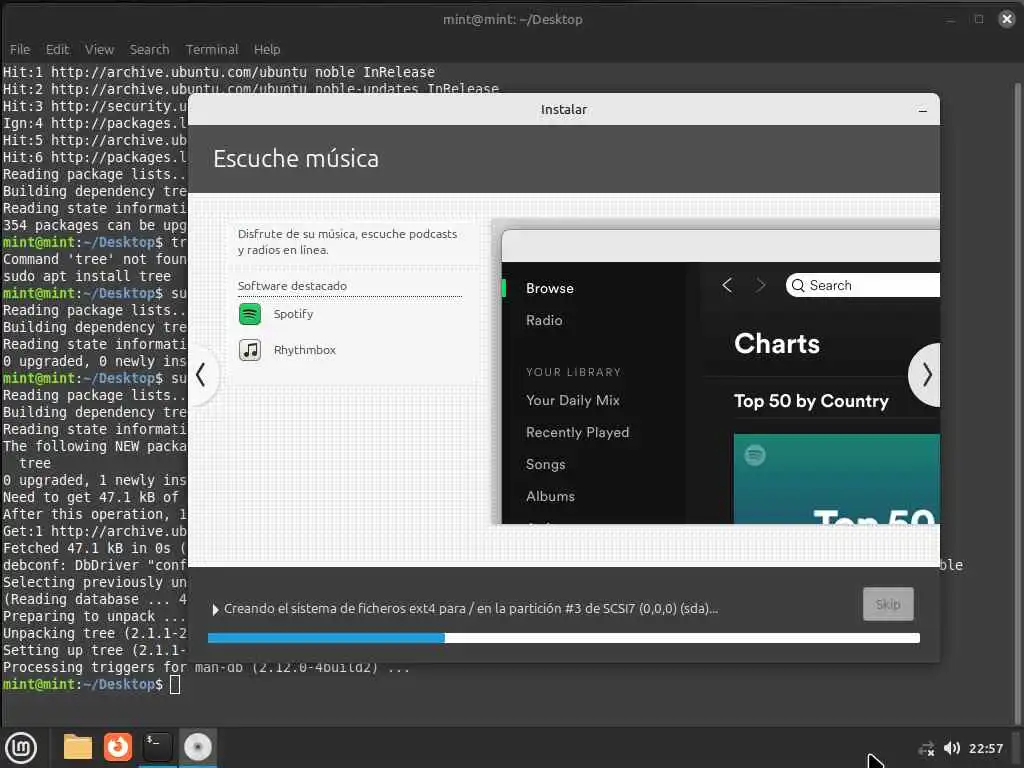Click the forward chevron in Spotify image

(760, 285)
